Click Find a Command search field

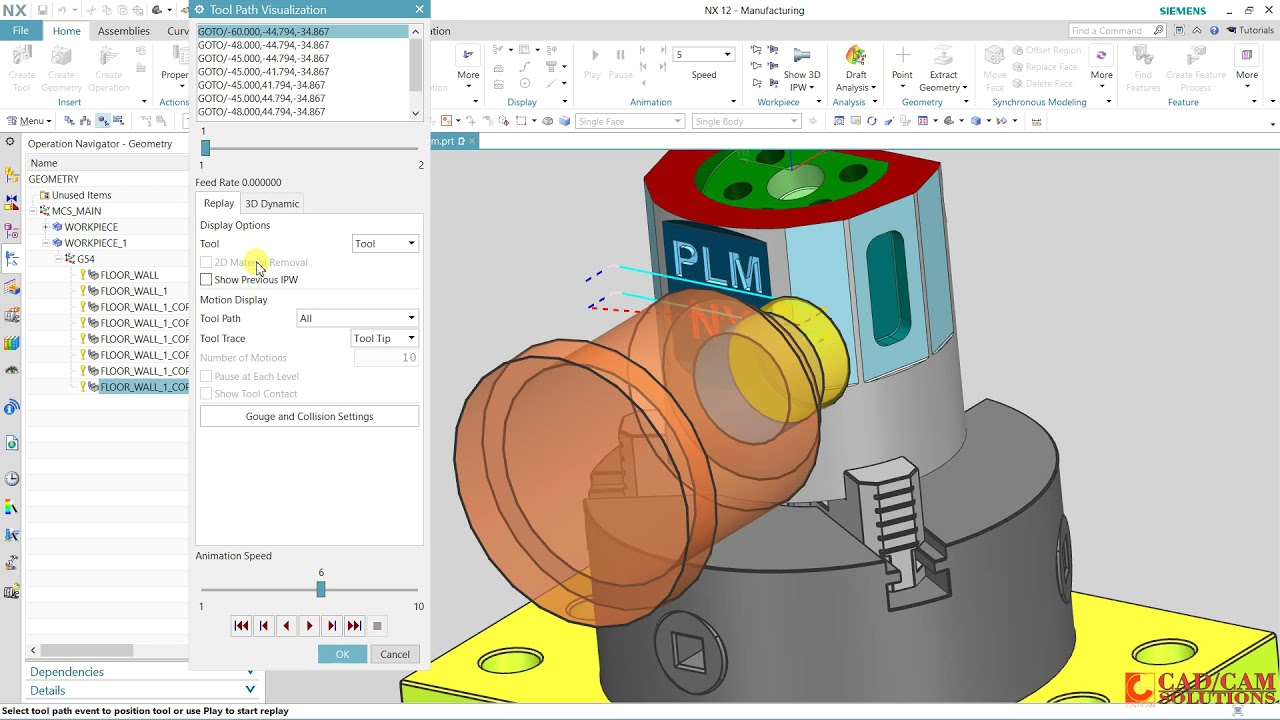click(1116, 30)
